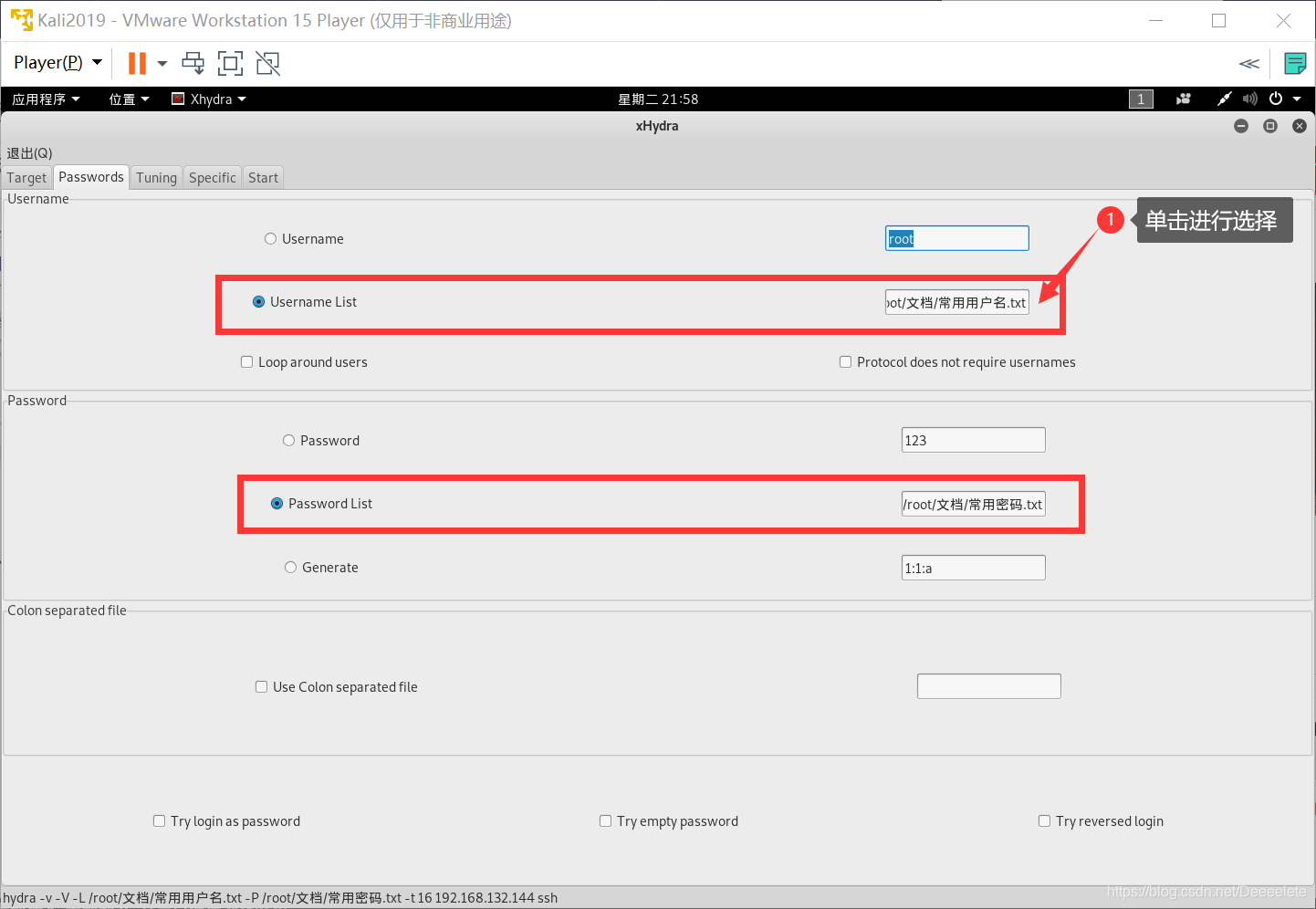This screenshot has height=909, width=1316.
Task: Click the hydra command line at bottom
Action: tap(281, 898)
